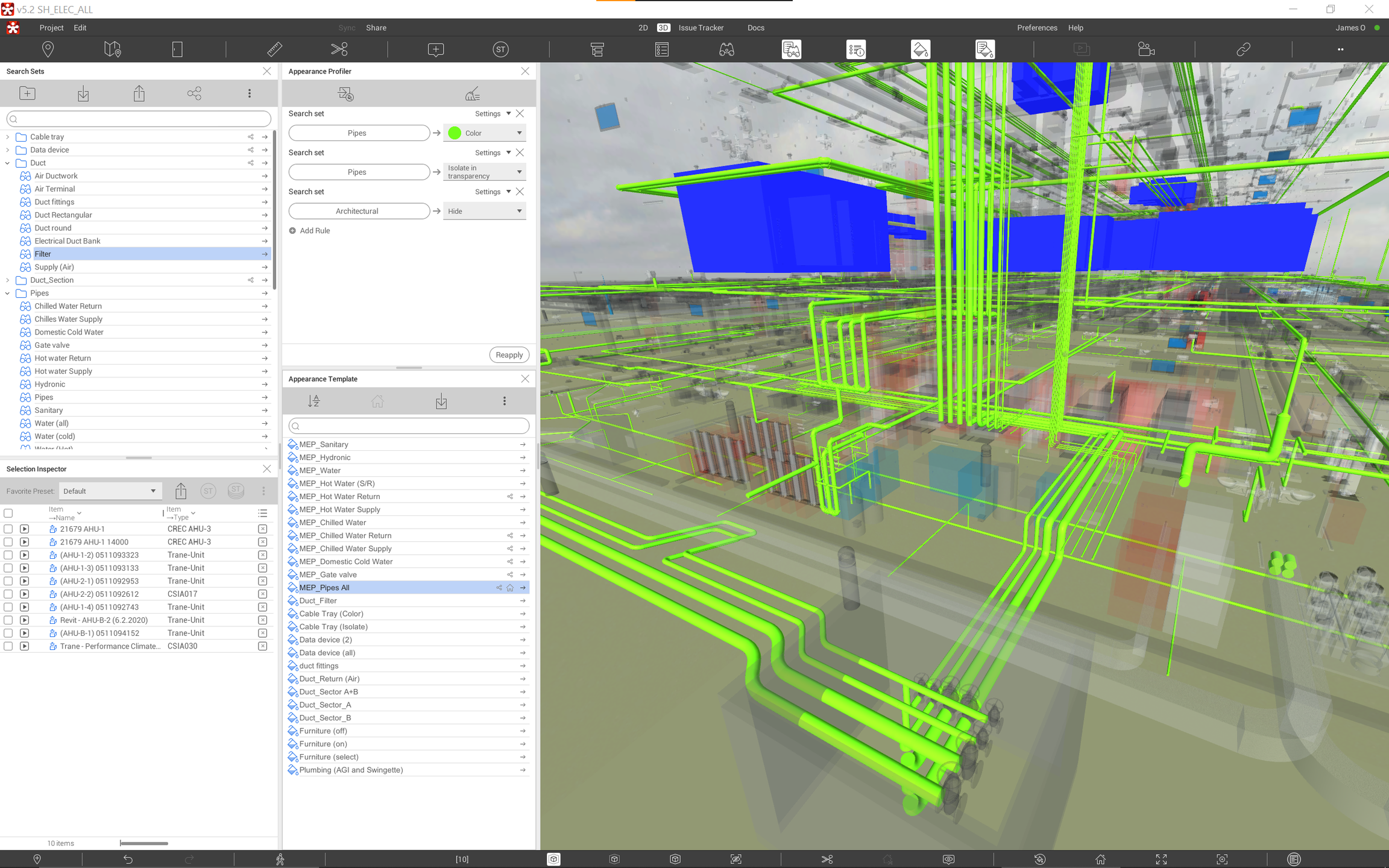Click the green color swatch for Pipes
This screenshot has width=1389, height=868.
pyautogui.click(x=455, y=133)
